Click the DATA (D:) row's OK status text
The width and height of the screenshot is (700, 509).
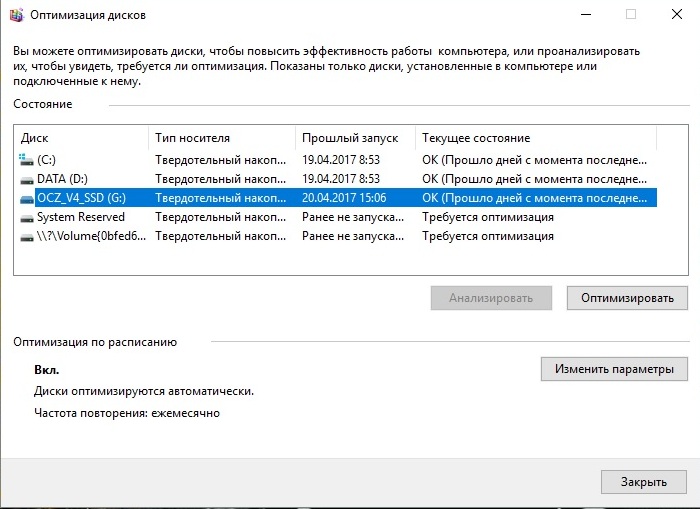(x=534, y=179)
